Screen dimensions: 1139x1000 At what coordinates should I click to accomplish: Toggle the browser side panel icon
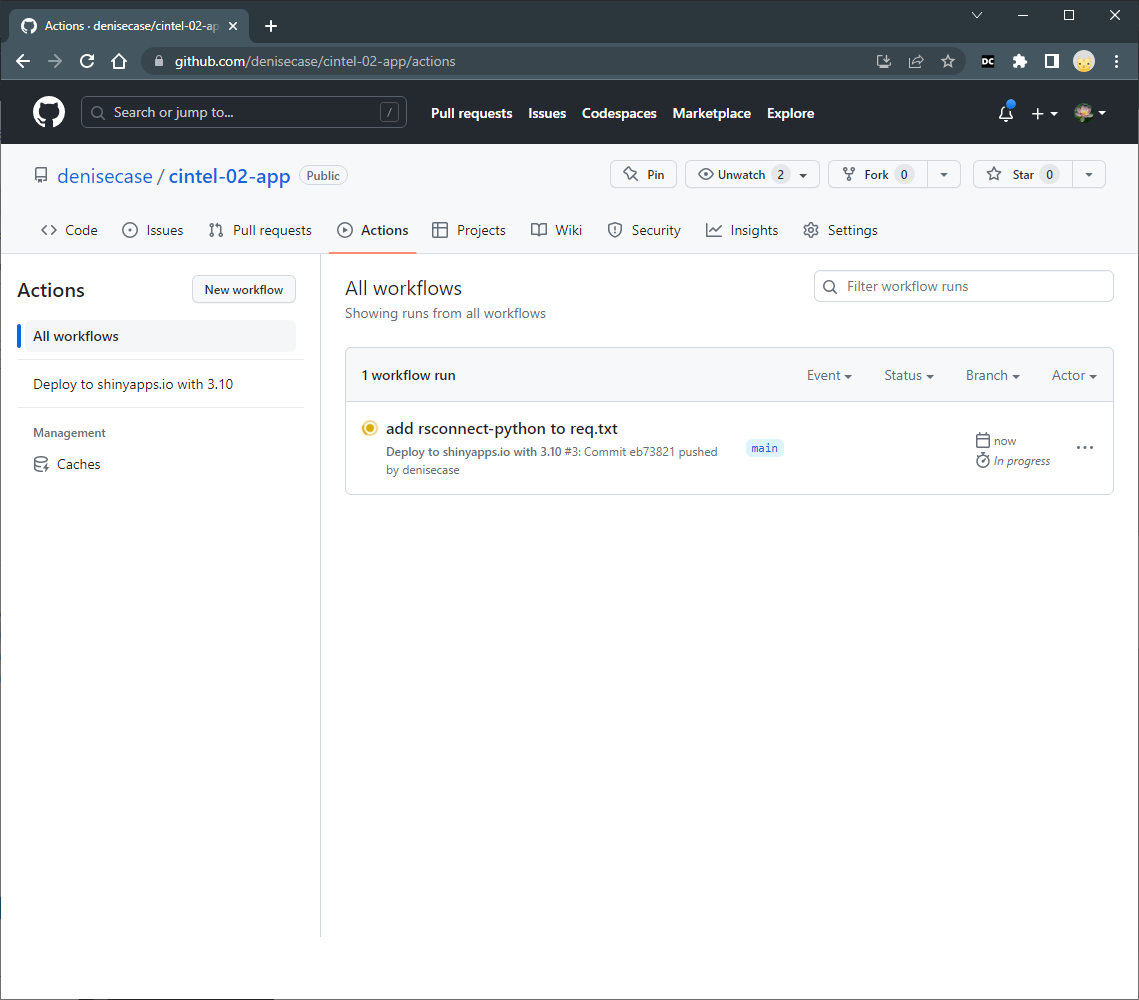click(1052, 62)
